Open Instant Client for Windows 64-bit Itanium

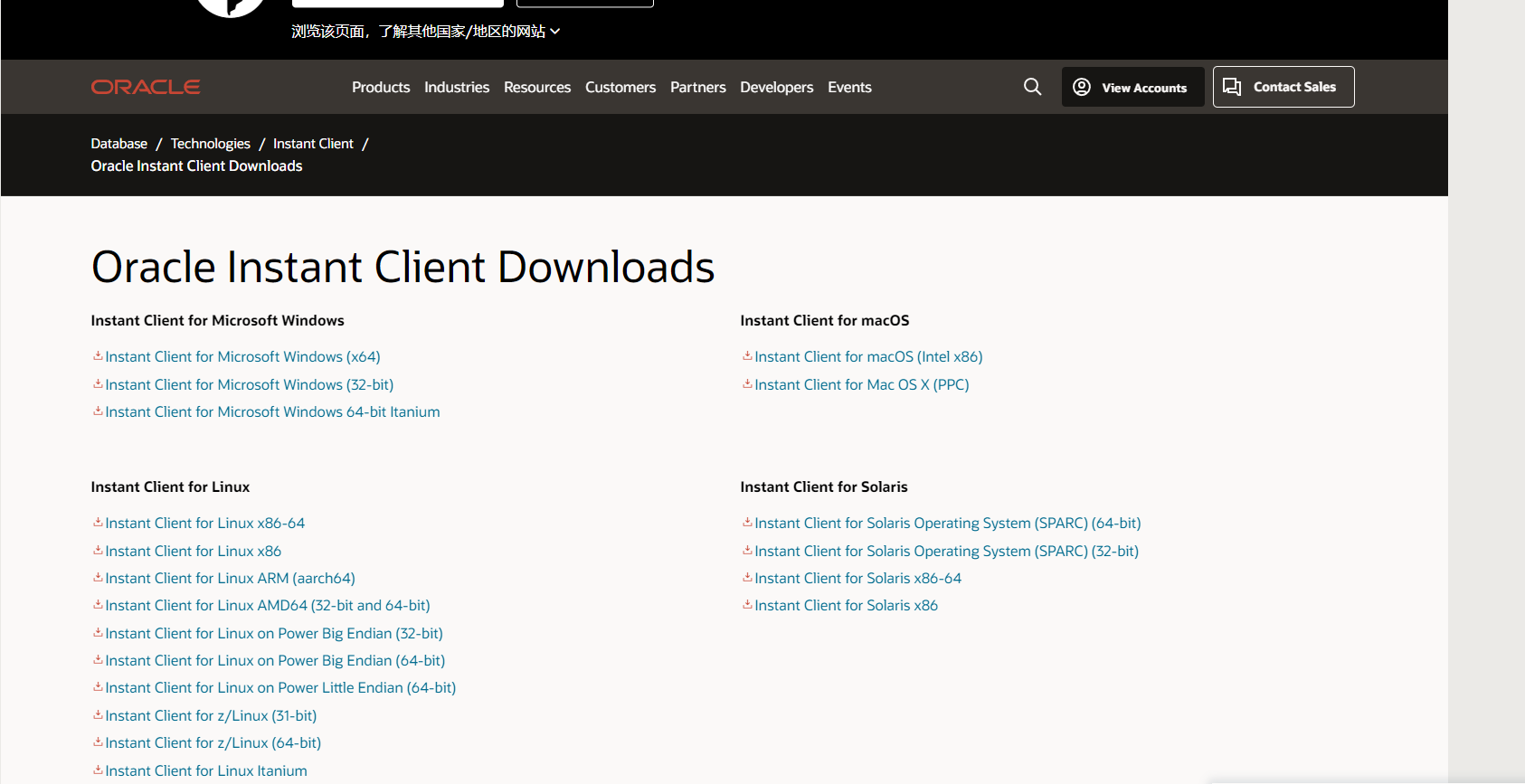click(272, 412)
